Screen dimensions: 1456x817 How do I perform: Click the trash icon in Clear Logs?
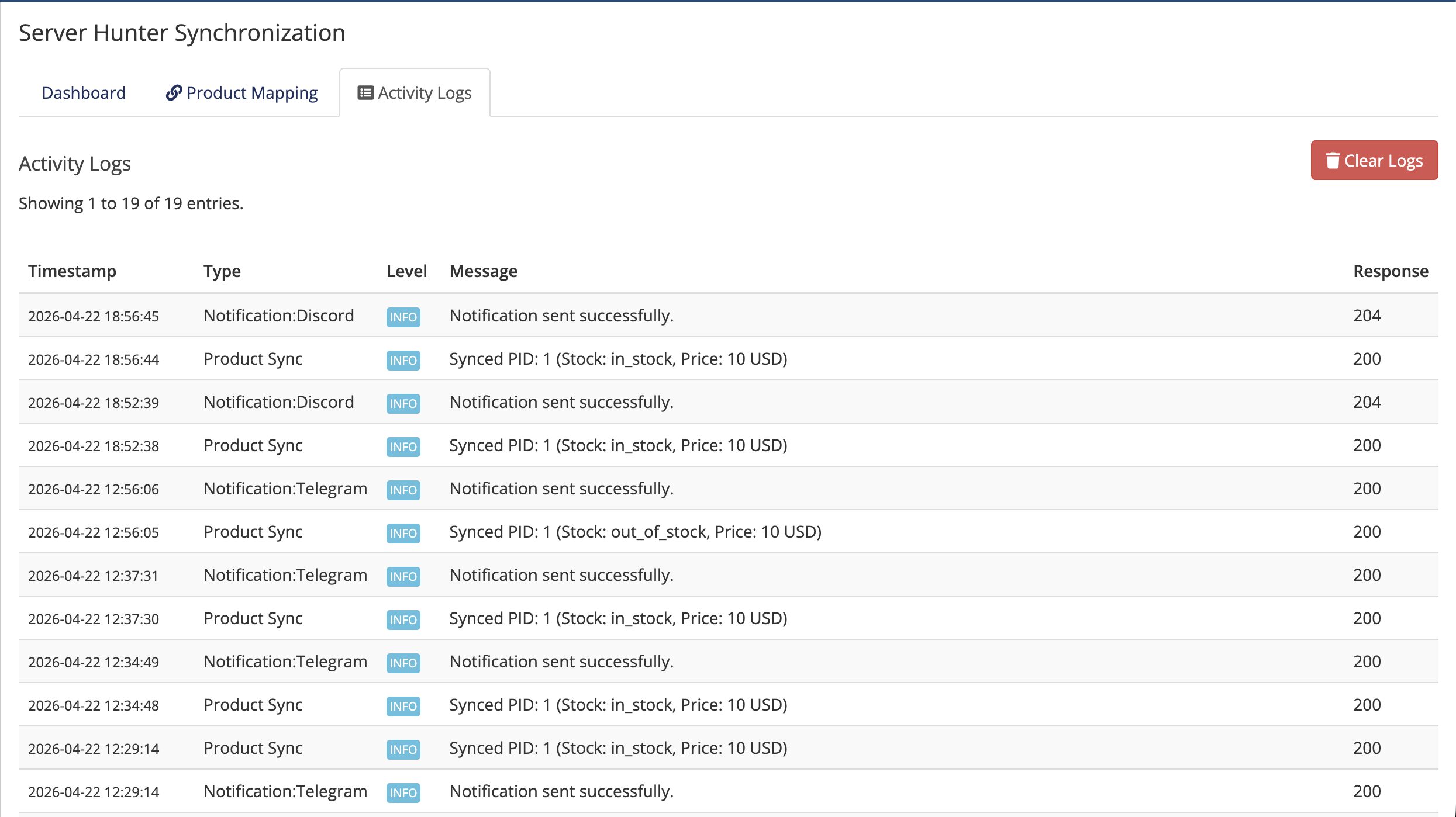pyautogui.click(x=1333, y=160)
